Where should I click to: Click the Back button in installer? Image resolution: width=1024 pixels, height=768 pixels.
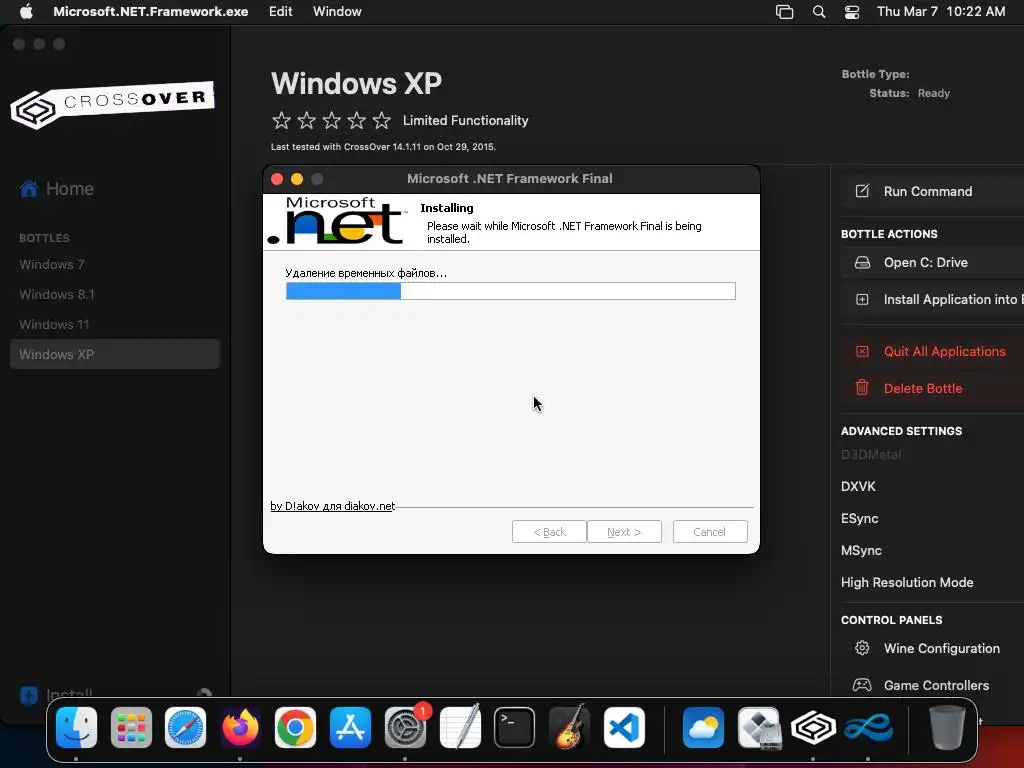[549, 532]
